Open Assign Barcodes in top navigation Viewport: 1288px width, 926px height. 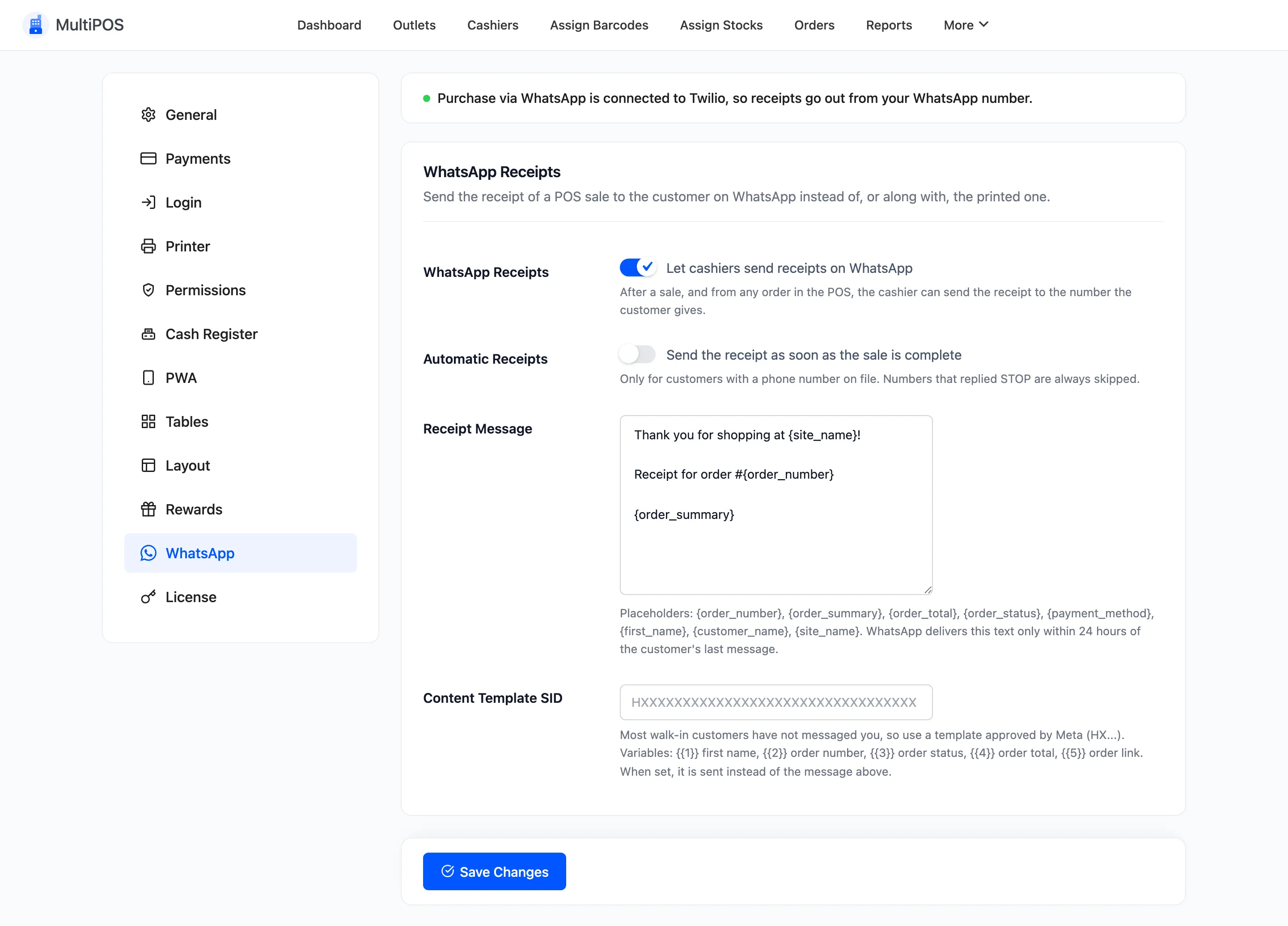pos(599,25)
